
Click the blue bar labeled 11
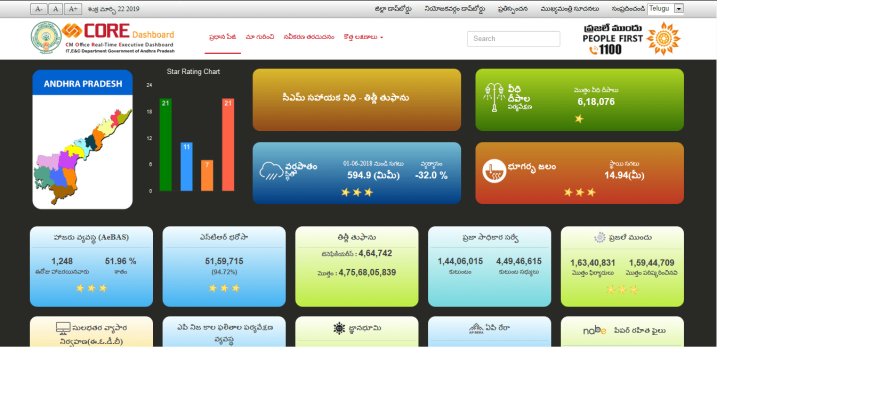click(186, 166)
